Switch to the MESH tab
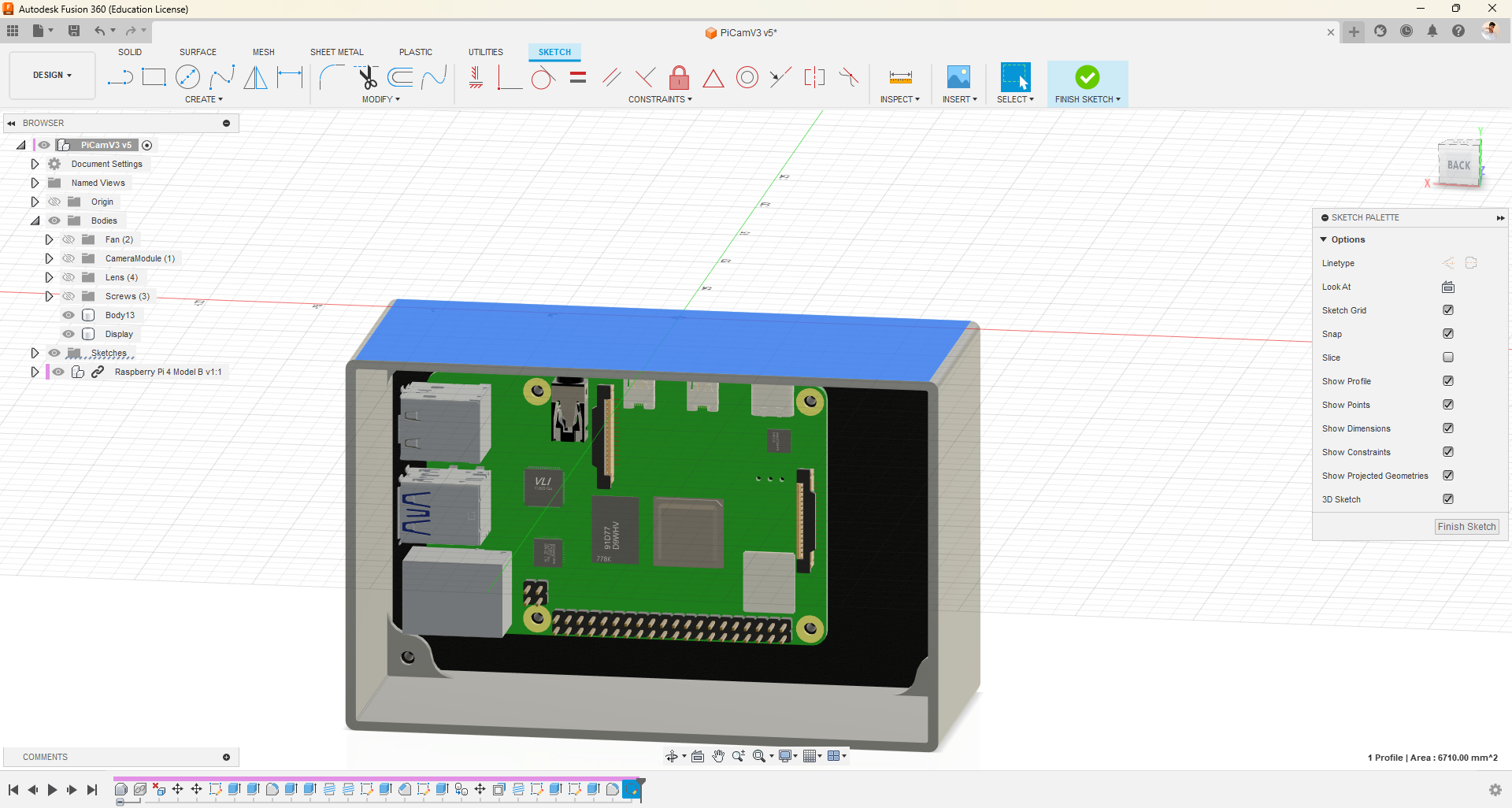Viewport: 1512px width, 808px height. coord(264,52)
